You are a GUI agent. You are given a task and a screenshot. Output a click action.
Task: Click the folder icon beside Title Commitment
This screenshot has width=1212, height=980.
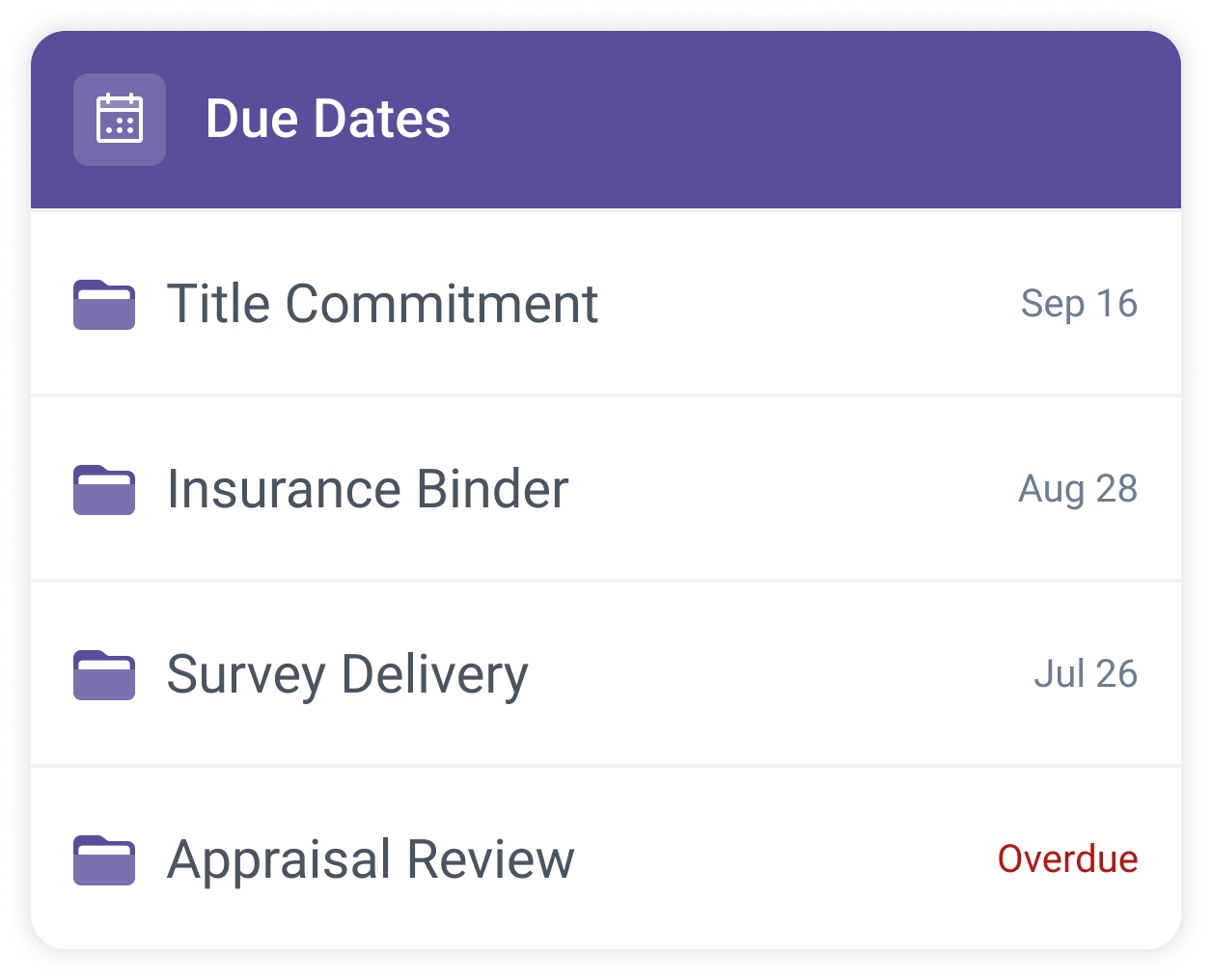click(104, 305)
